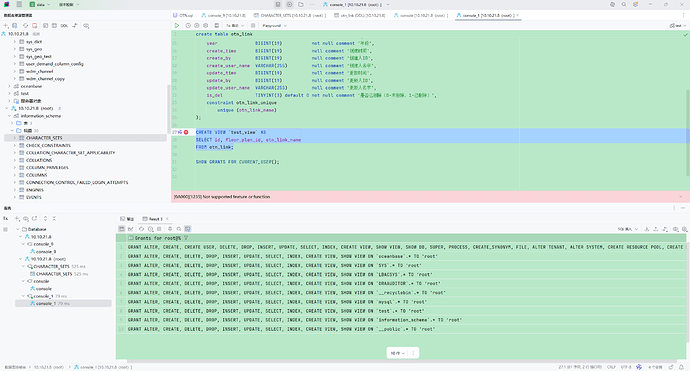690x371 pixels.
Task: Run the query with the green Execute icon
Action: click(x=177, y=26)
